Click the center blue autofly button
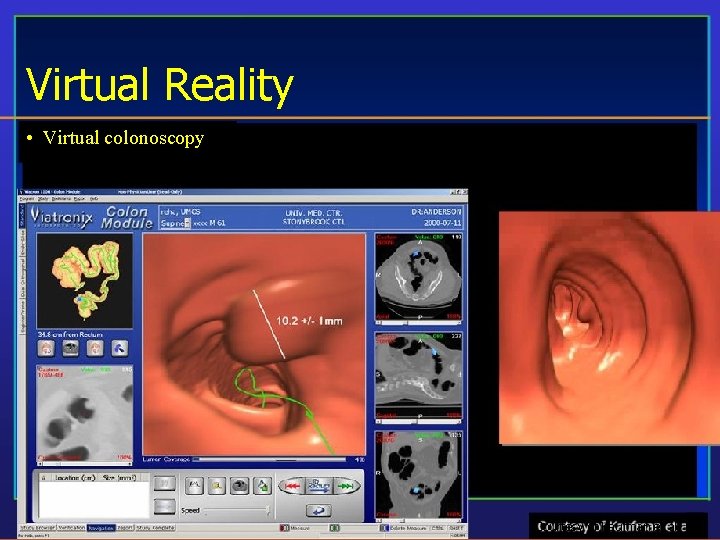The image size is (720, 540). tap(319, 486)
